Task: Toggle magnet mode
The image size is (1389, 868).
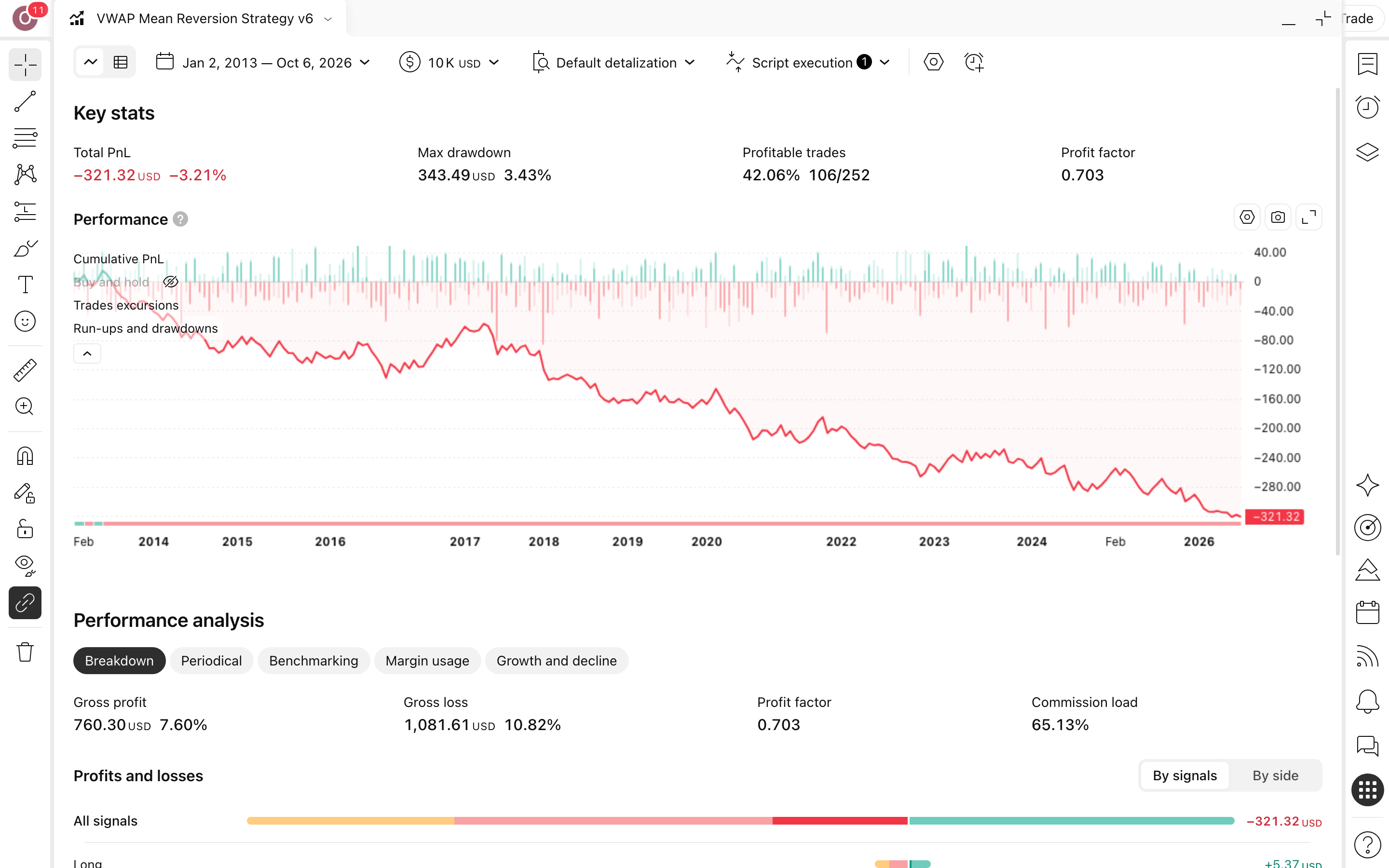Action: [25, 456]
